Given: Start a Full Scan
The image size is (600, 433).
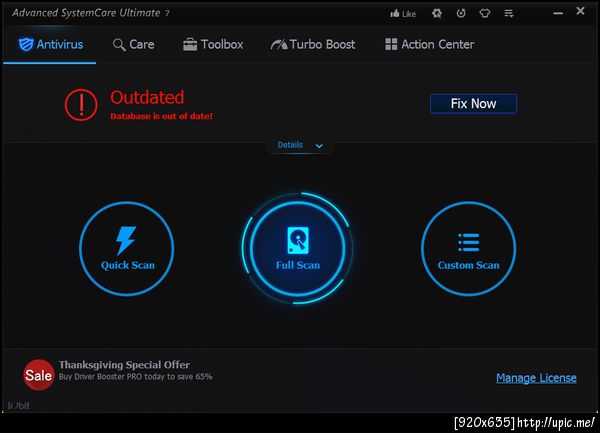Looking at the screenshot, I should tap(298, 249).
